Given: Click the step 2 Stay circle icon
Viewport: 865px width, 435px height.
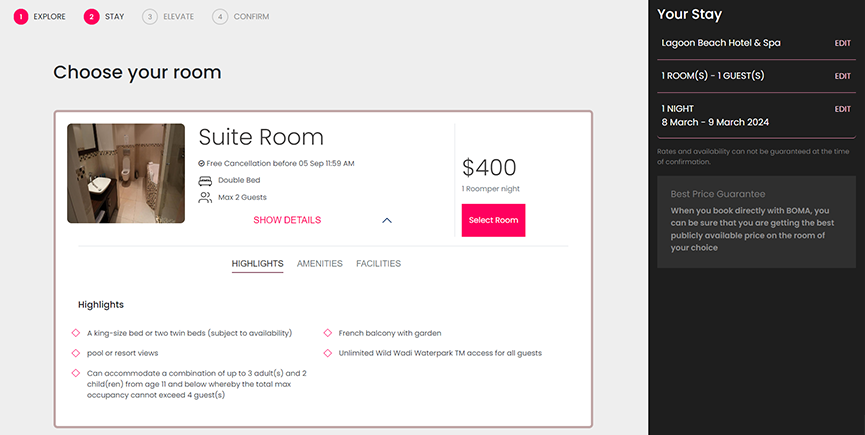Looking at the screenshot, I should tap(92, 16).
